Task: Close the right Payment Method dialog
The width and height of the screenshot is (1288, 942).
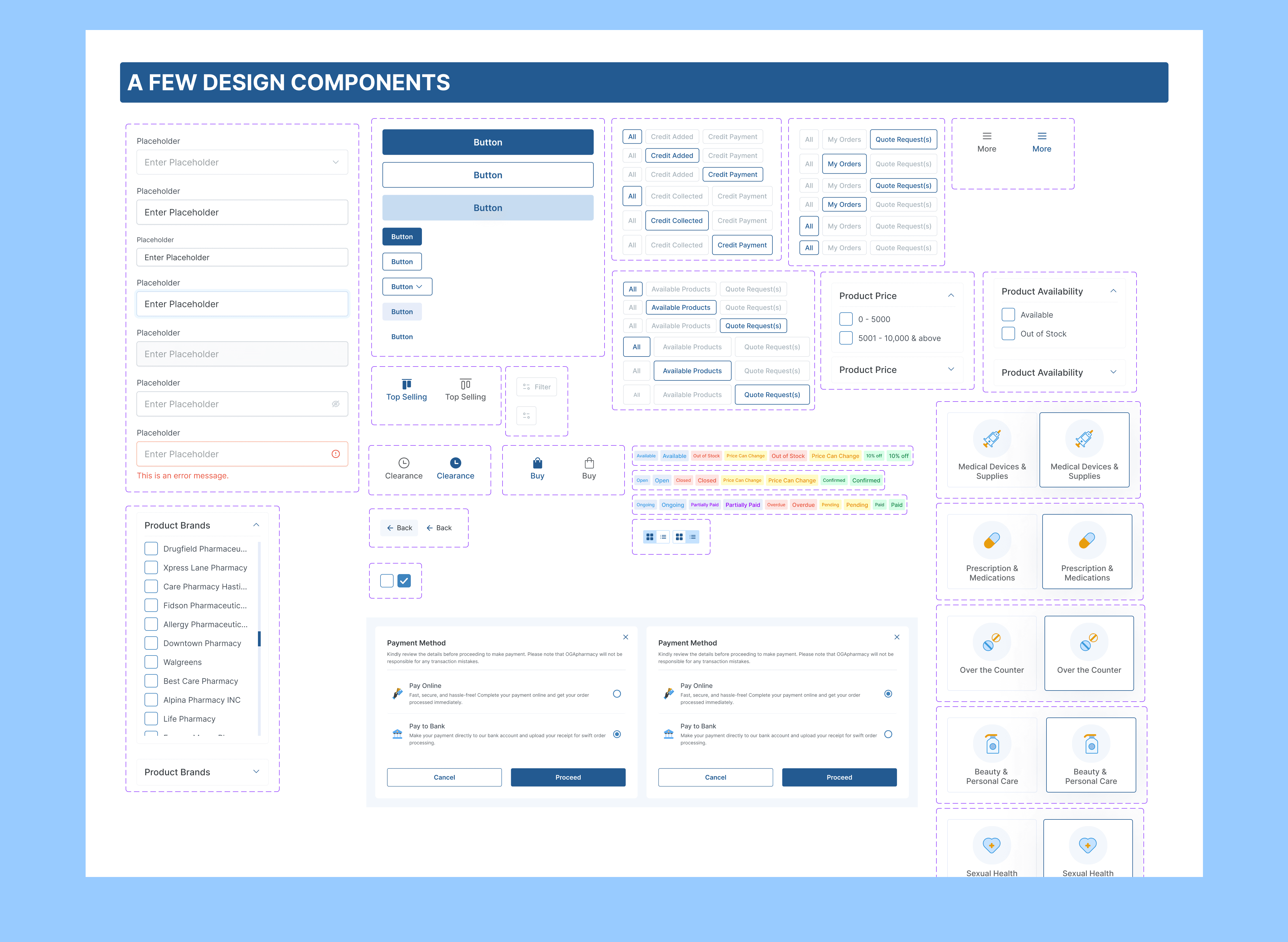Action: point(897,637)
